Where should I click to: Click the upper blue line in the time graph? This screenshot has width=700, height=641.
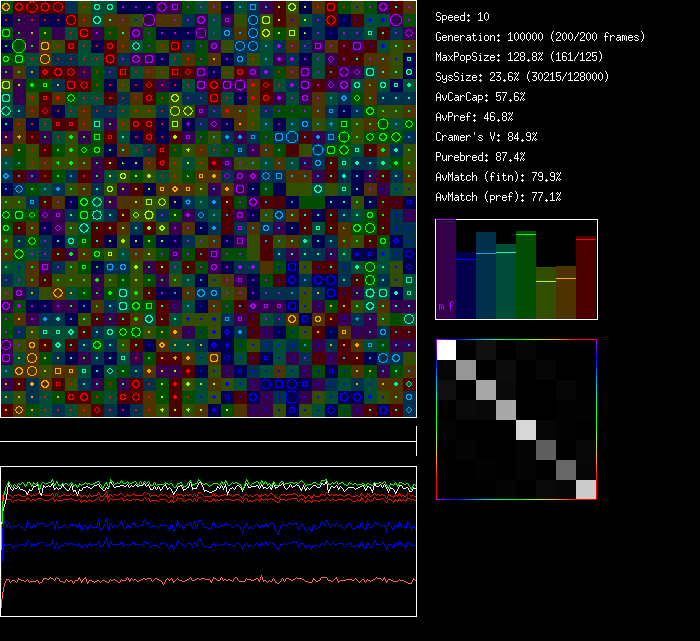click(200, 525)
